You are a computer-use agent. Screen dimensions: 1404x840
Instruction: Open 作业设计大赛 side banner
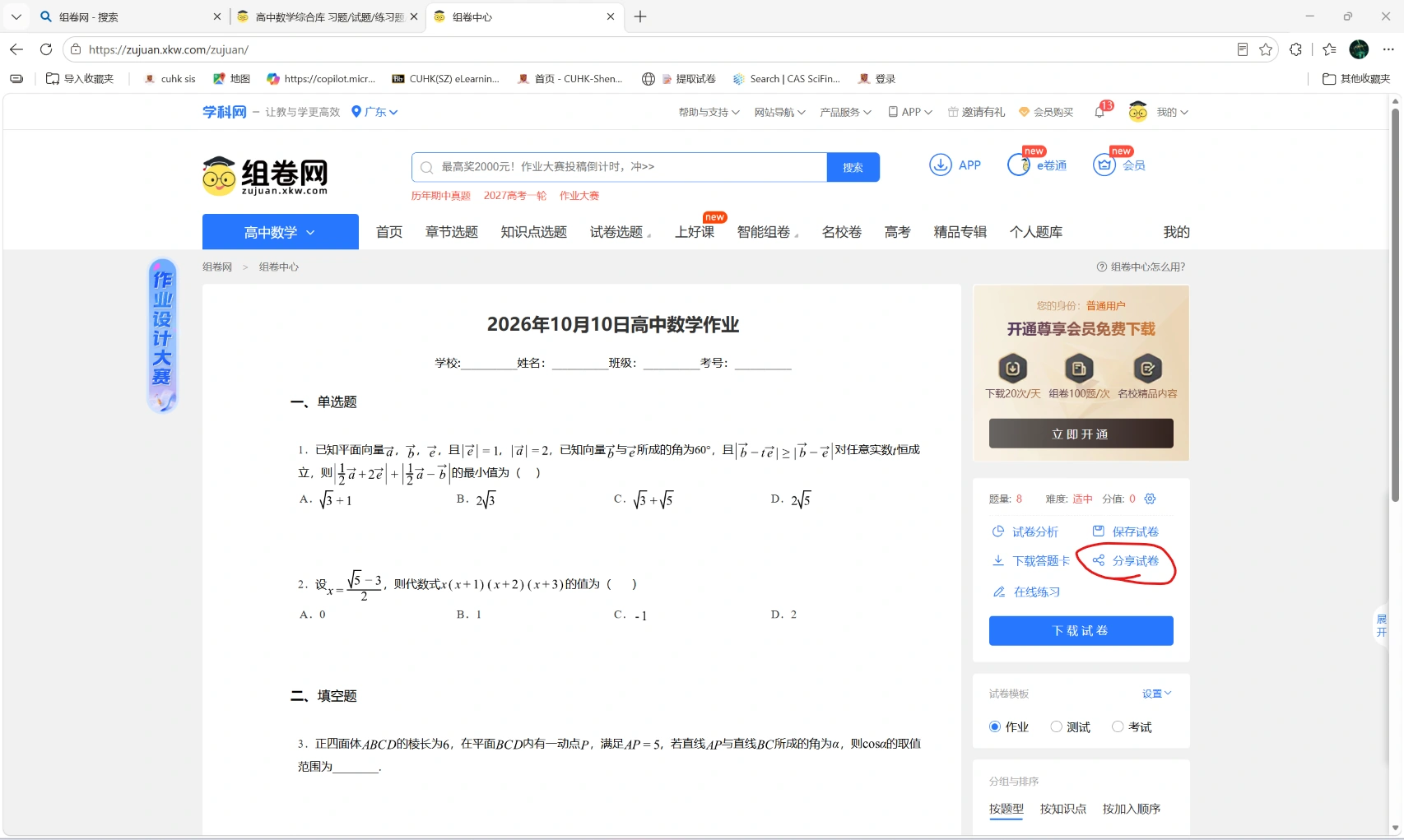click(x=162, y=335)
